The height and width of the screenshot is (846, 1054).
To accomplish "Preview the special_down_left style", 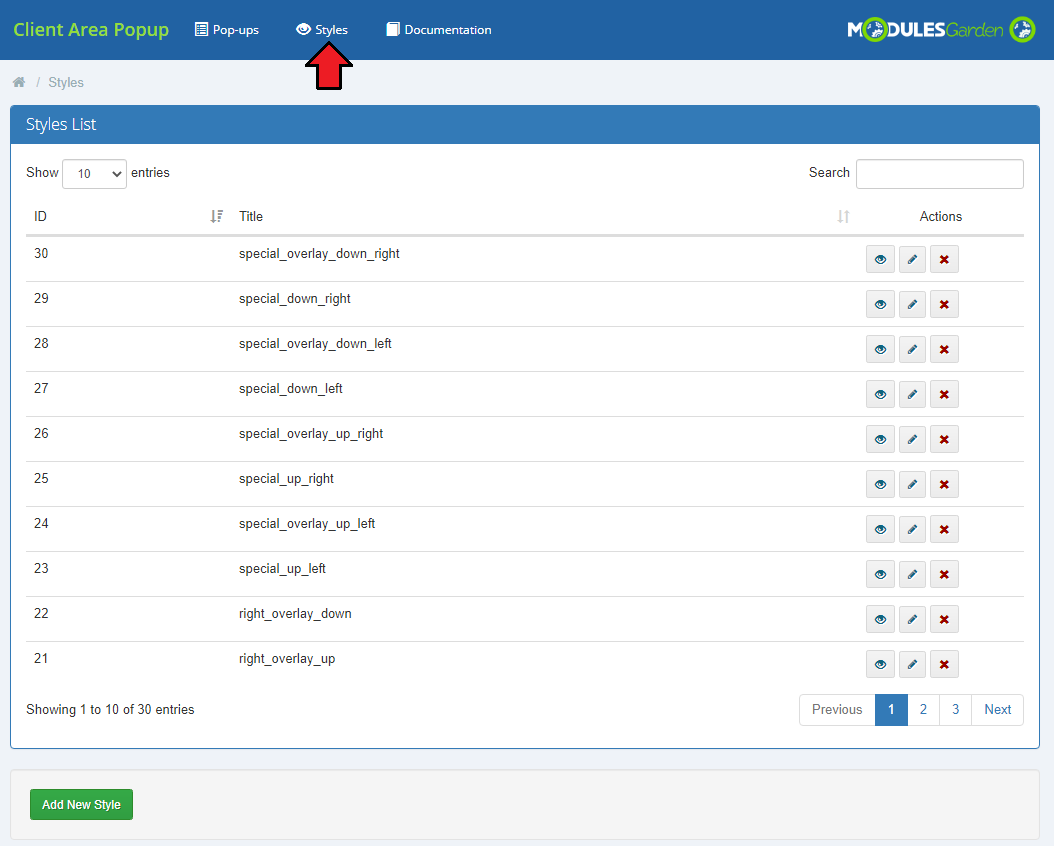I will tap(880, 394).
